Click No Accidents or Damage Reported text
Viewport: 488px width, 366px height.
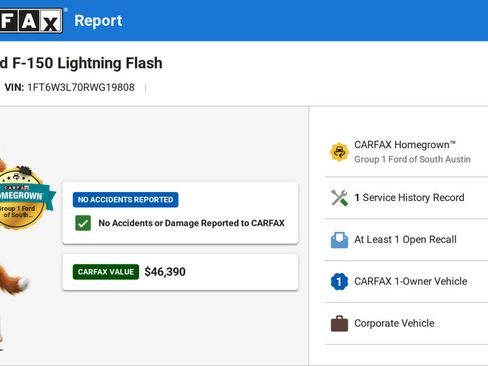[x=191, y=223]
